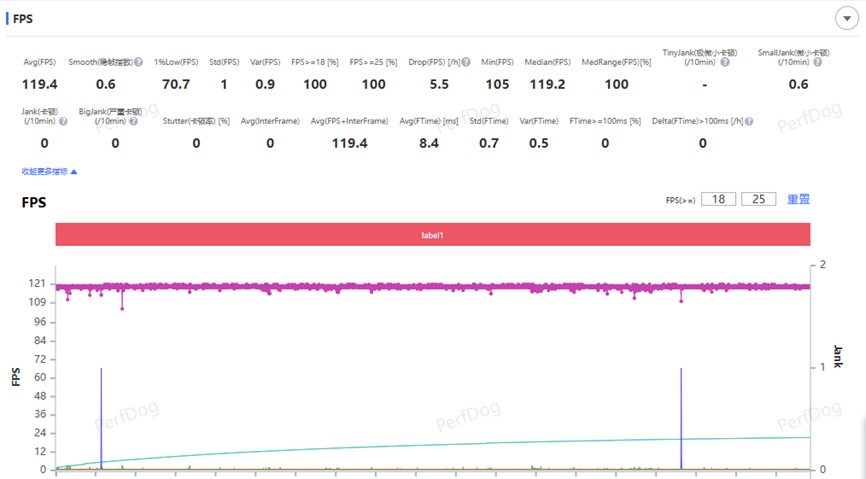The width and height of the screenshot is (866, 479).
Task: Click the 重置 reset link
Action: [798, 199]
